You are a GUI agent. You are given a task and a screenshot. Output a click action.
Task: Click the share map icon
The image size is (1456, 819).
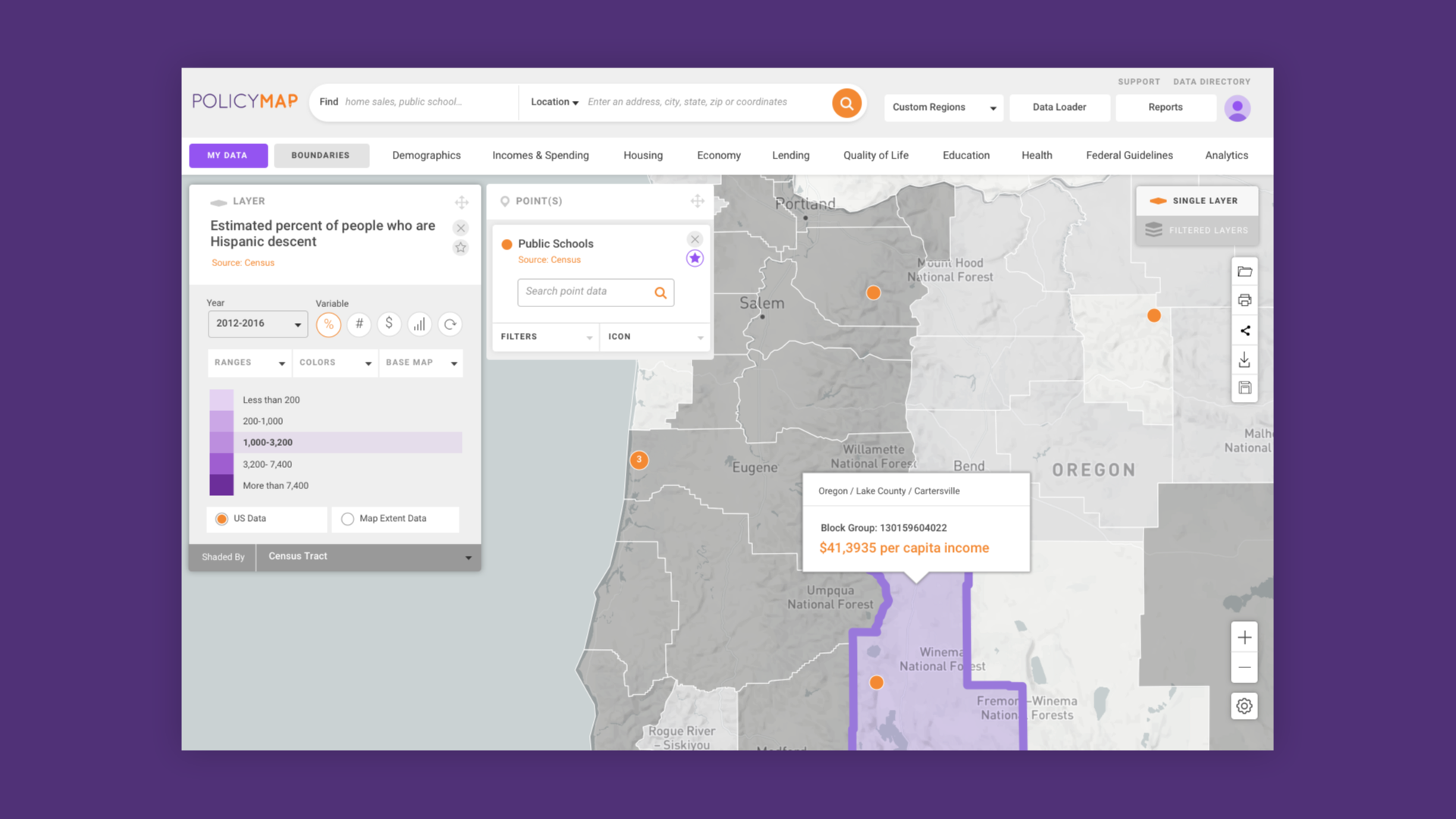1244,330
